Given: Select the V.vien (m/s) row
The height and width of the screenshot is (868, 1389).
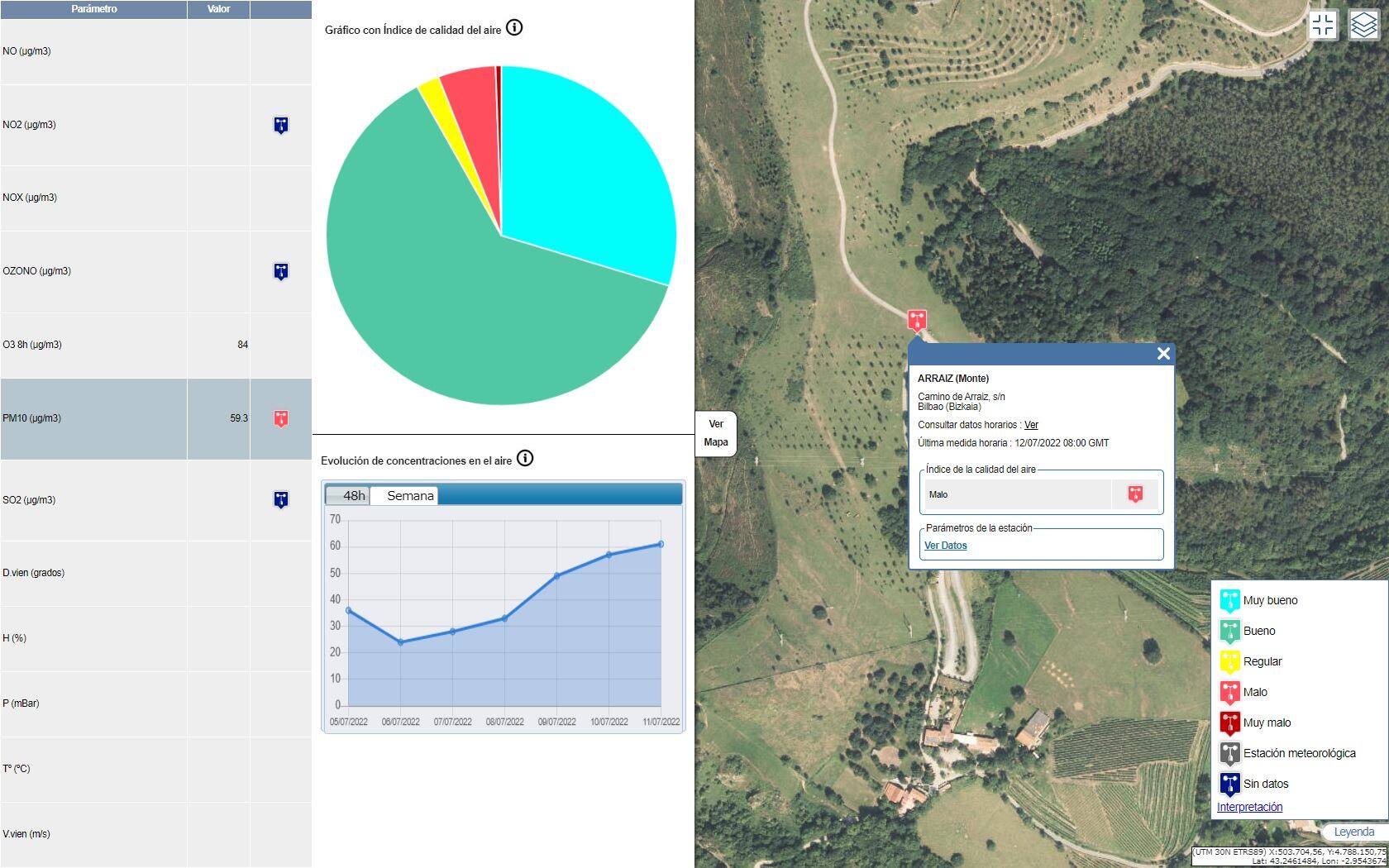Looking at the screenshot, I should (x=155, y=834).
